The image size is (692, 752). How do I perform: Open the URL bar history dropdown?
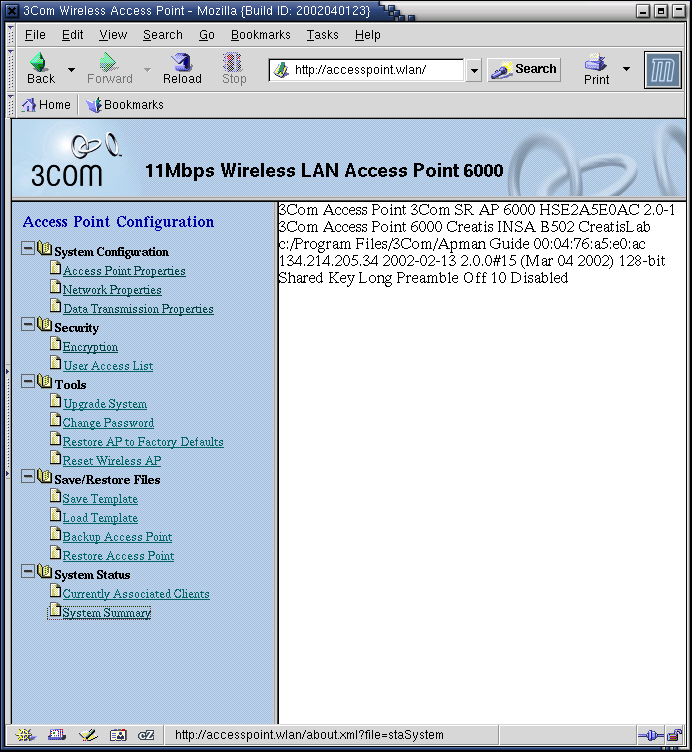tap(474, 70)
